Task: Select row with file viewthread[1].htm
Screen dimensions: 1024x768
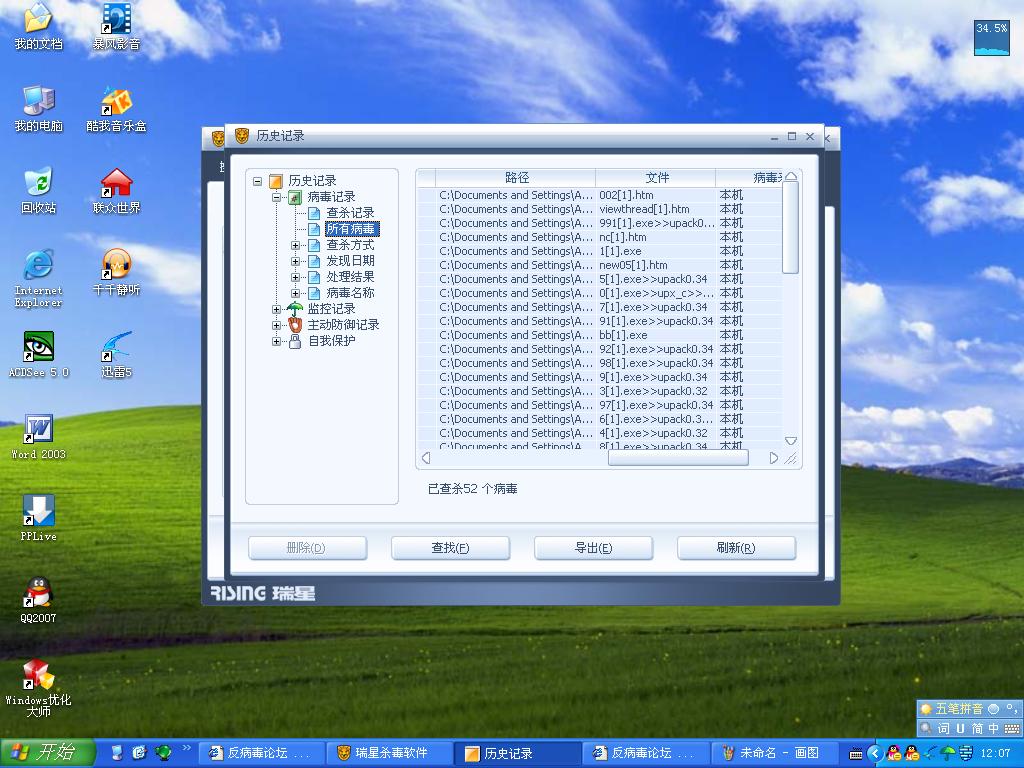Action: [x=600, y=209]
